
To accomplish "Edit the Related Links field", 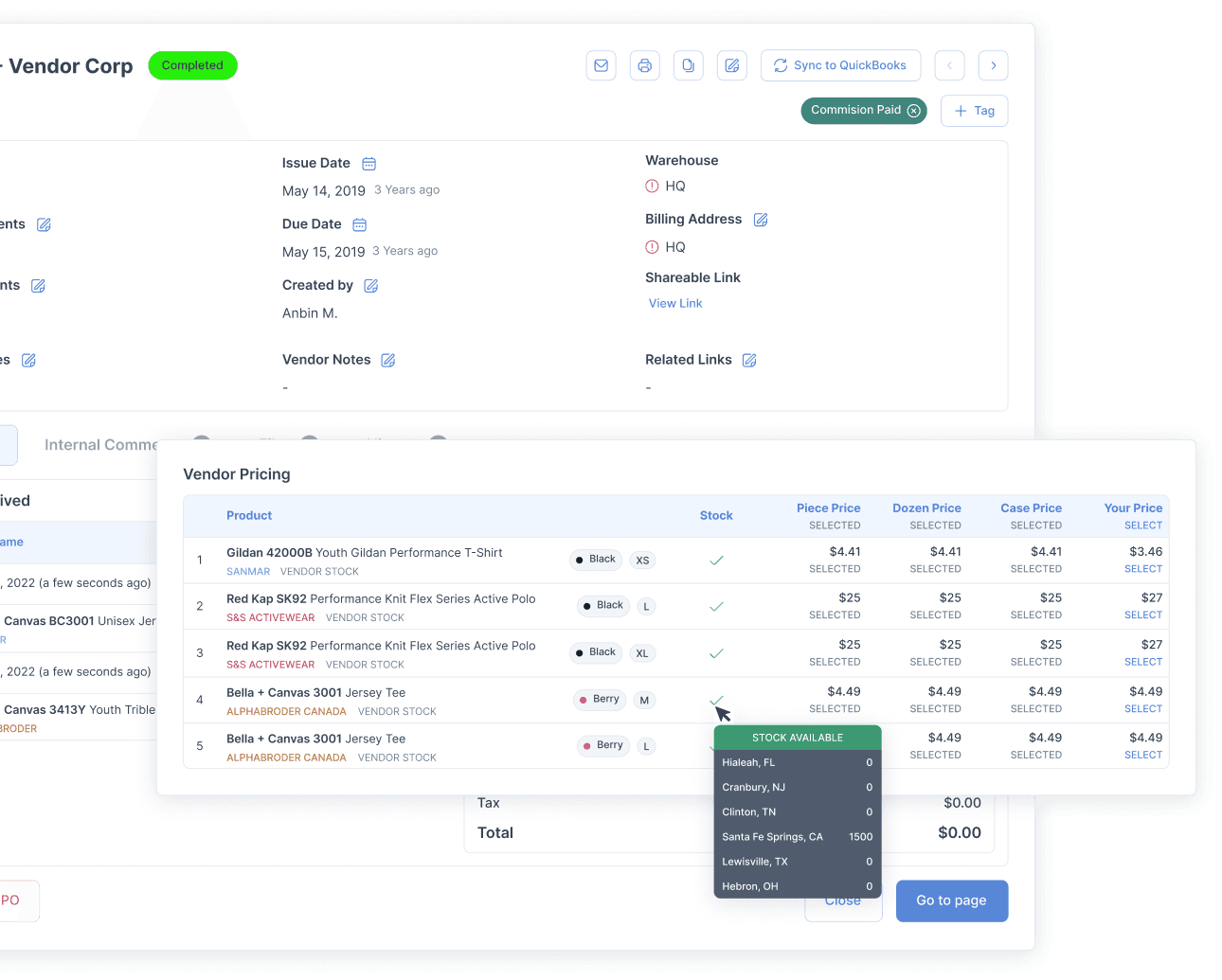I will (749, 360).
